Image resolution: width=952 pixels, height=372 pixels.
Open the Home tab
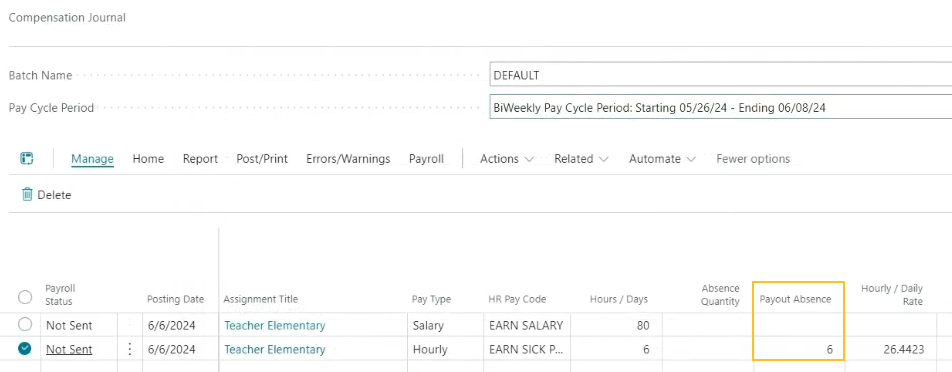tap(148, 159)
